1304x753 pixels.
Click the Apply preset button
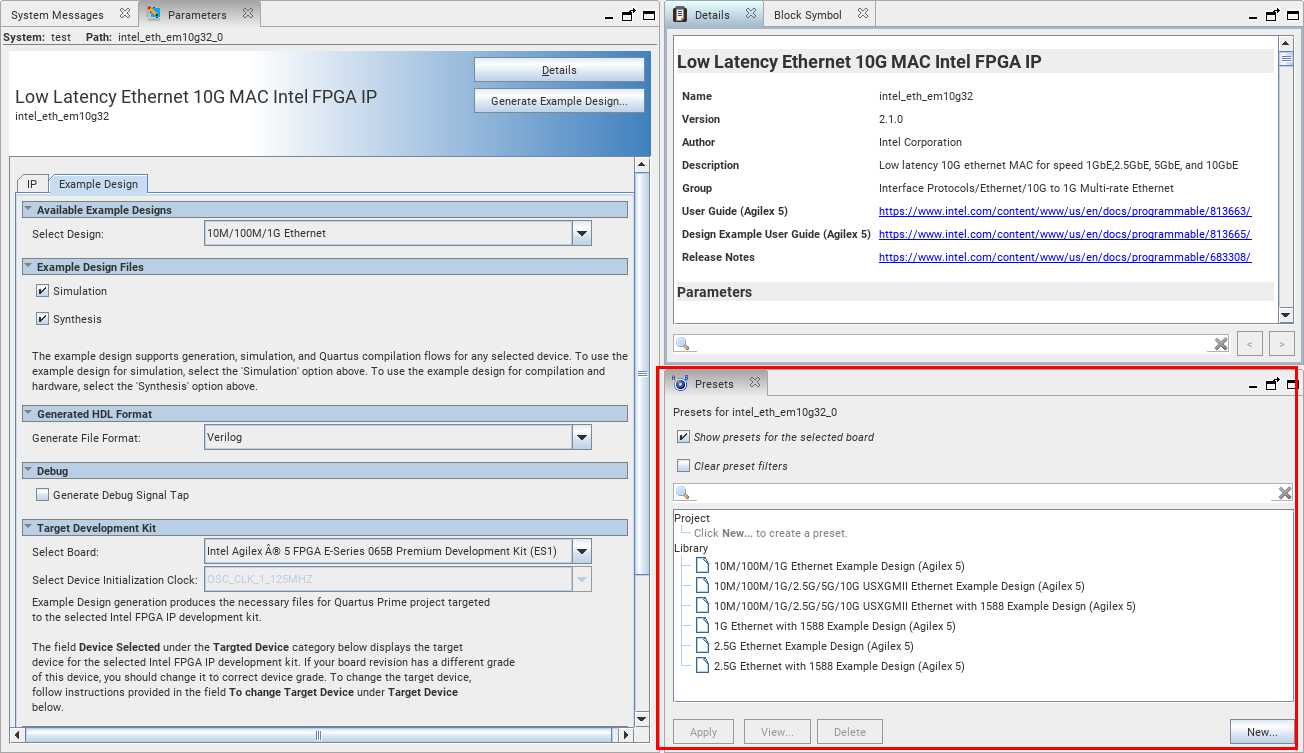tap(703, 732)
